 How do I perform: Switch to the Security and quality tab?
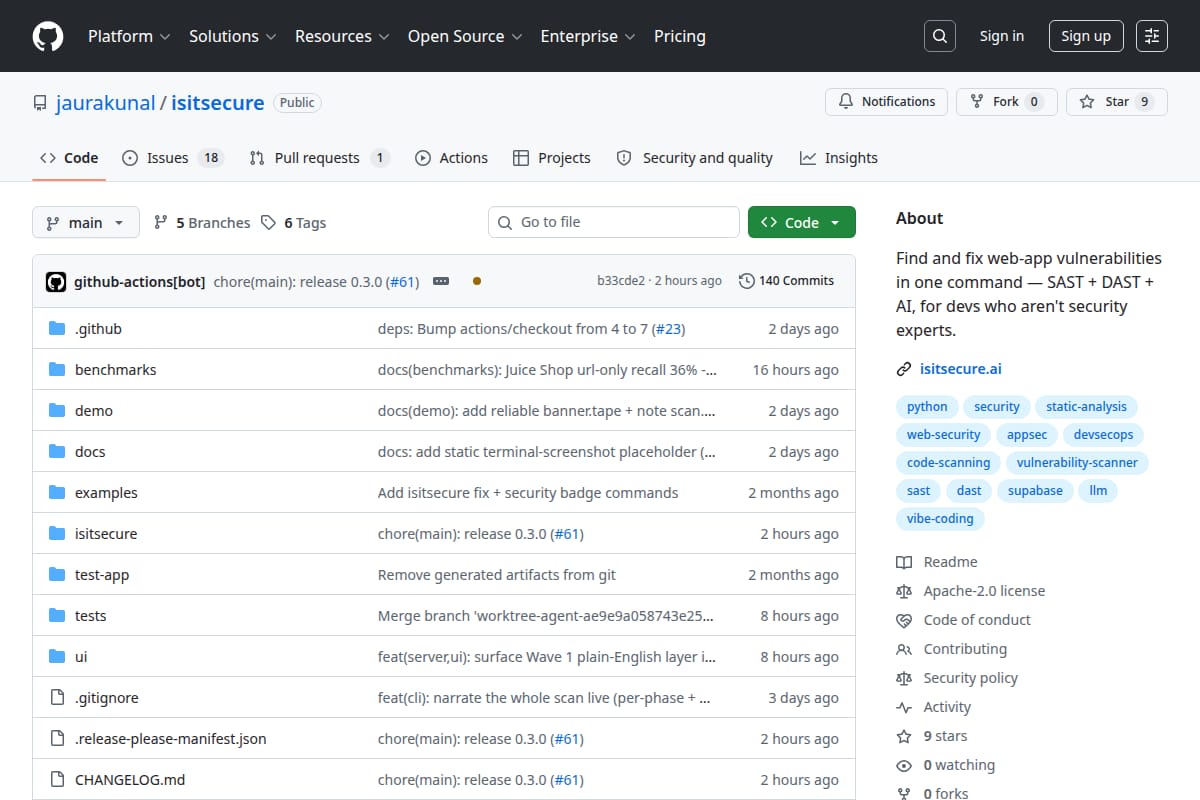tap(695, 158)
